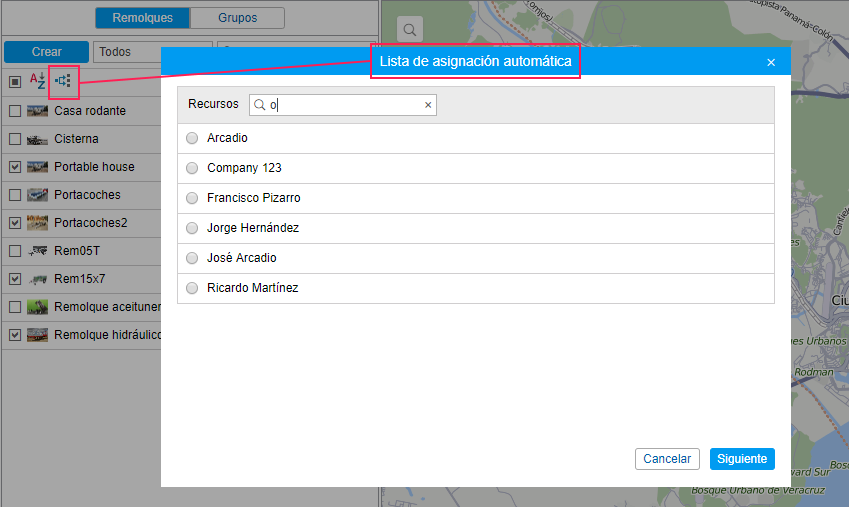This screenshot has width=849, height=507.
Task: Click the Cisterna trailer name
Action: click(x=76, y=139)
